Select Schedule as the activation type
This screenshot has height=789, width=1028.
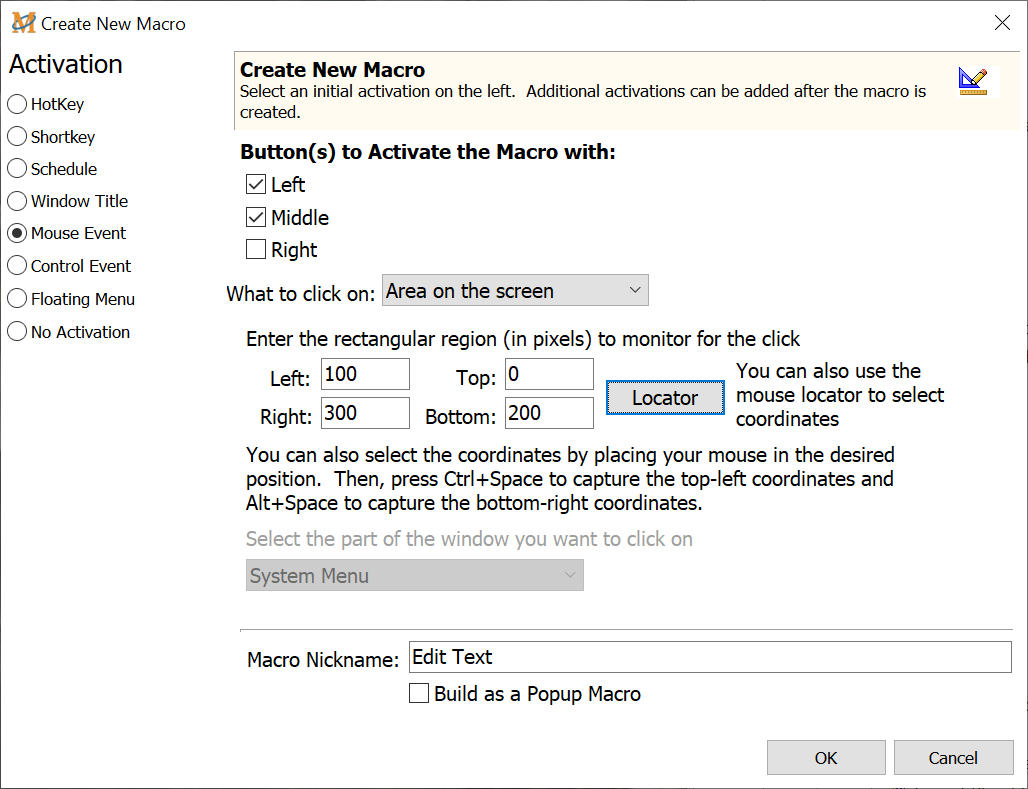click(17, 169)
